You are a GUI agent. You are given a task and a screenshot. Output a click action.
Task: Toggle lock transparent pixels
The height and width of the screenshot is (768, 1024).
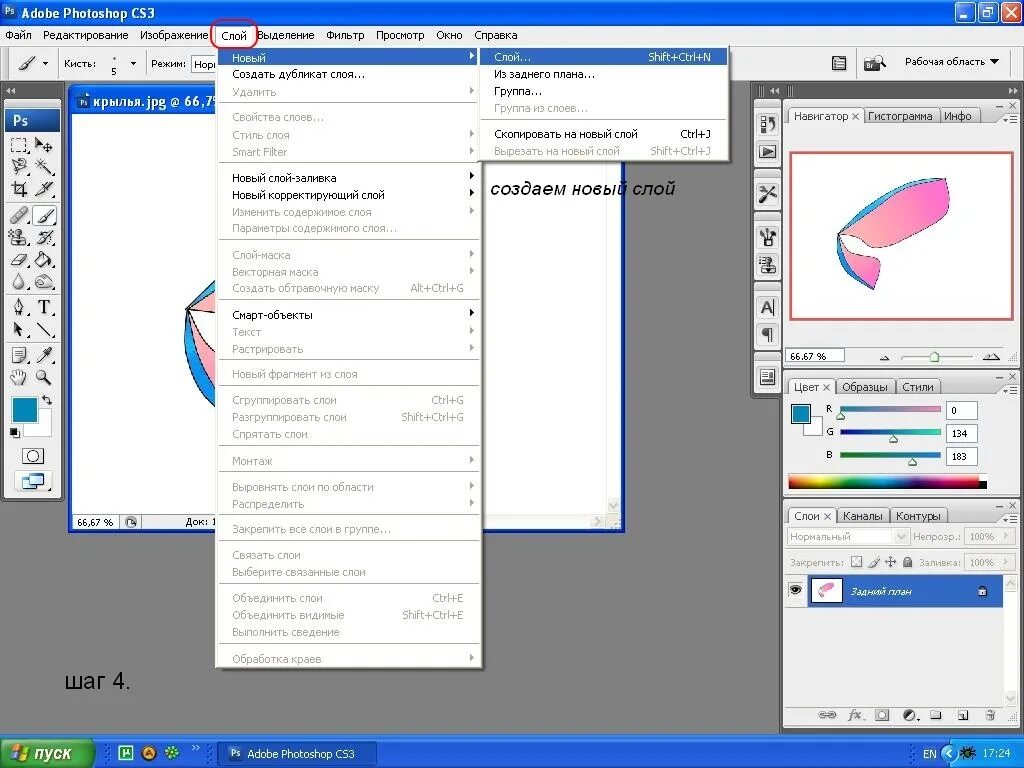857,562
